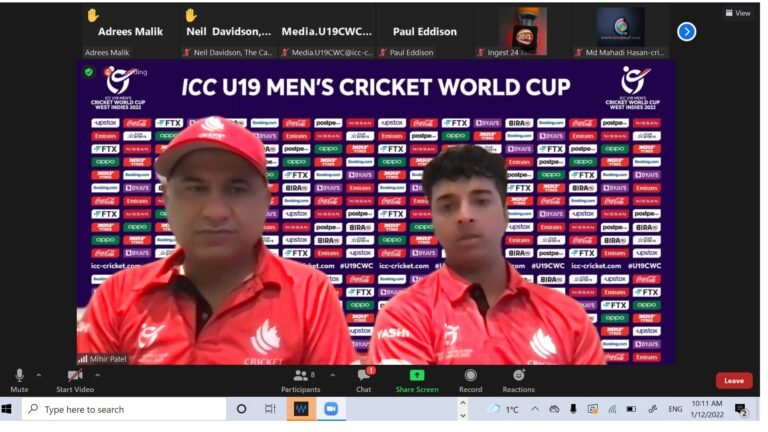The width and height of the screenshot is (768, 432).
Task: Click the microphone tray icon
Action: [x=573, y=409]
